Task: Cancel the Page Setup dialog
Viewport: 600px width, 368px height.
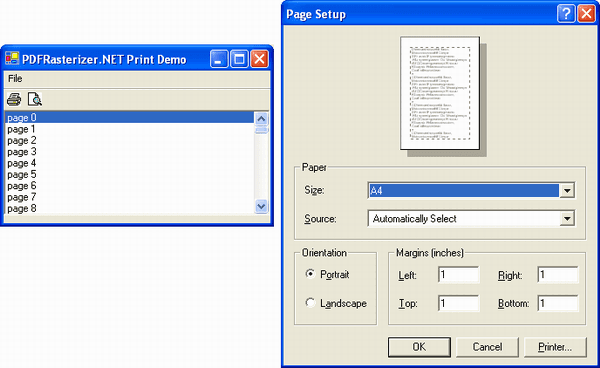Action: pyautogui.click(x=487, y=347)
